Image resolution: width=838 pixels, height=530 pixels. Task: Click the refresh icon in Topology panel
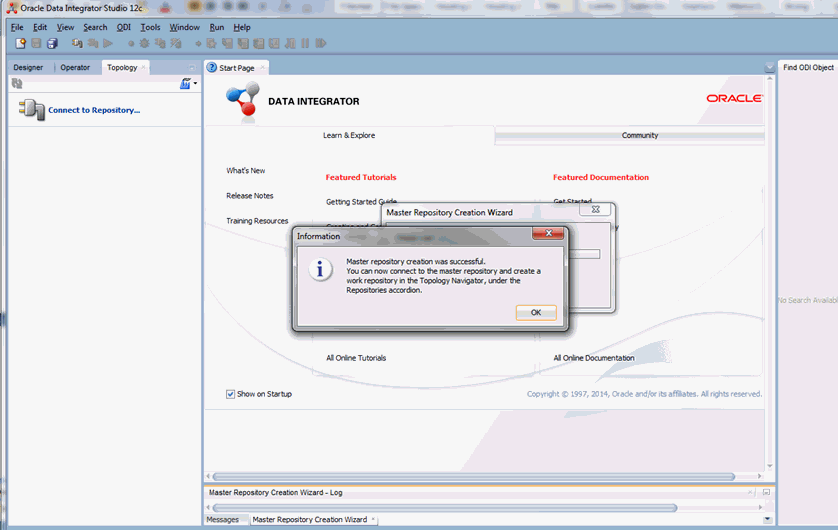[17, 83]
